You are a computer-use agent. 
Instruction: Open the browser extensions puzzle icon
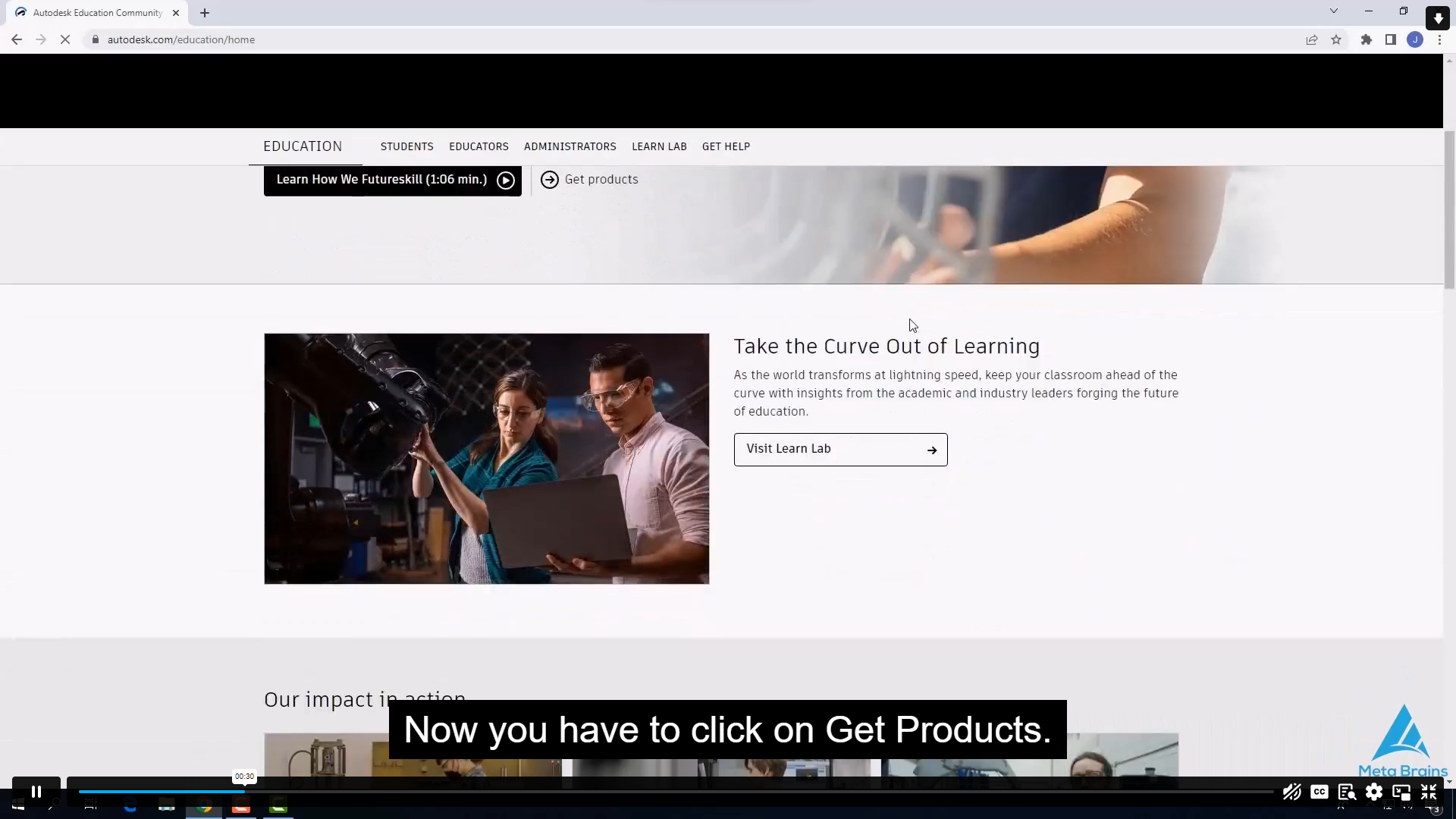(x=1366, y=39)
